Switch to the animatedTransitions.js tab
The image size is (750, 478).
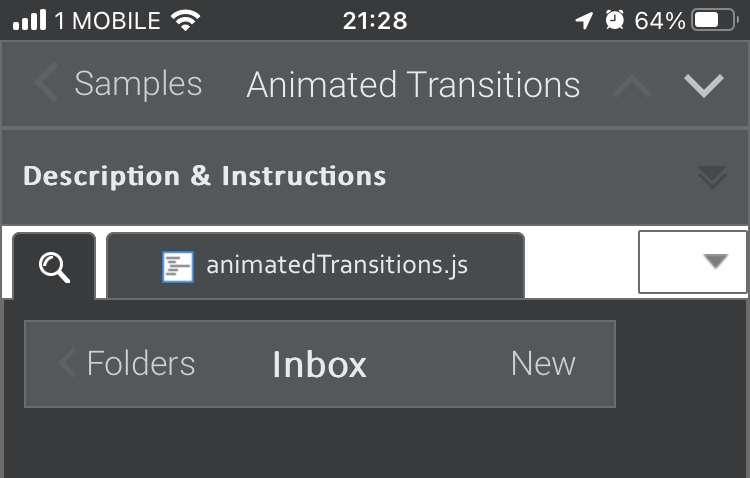[x=315, y=266]
